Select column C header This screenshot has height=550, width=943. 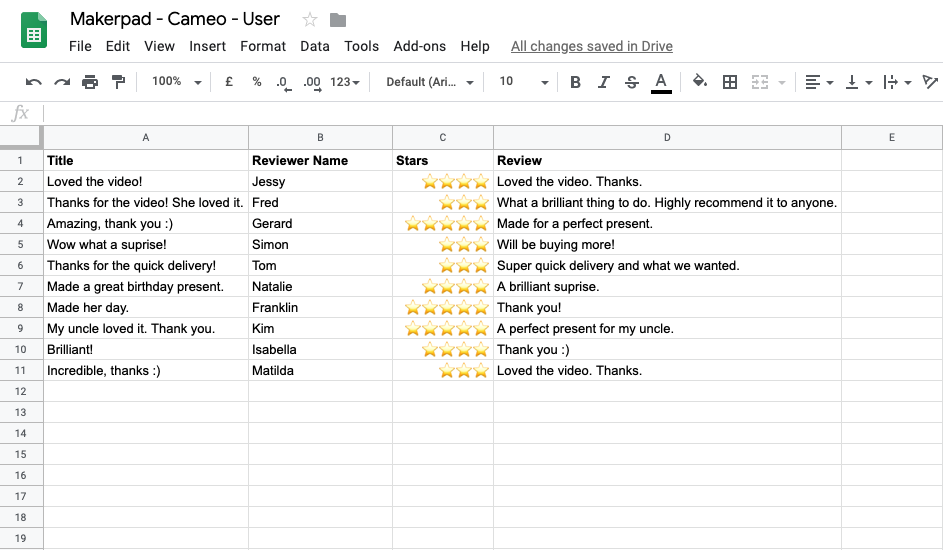point(443,138)
